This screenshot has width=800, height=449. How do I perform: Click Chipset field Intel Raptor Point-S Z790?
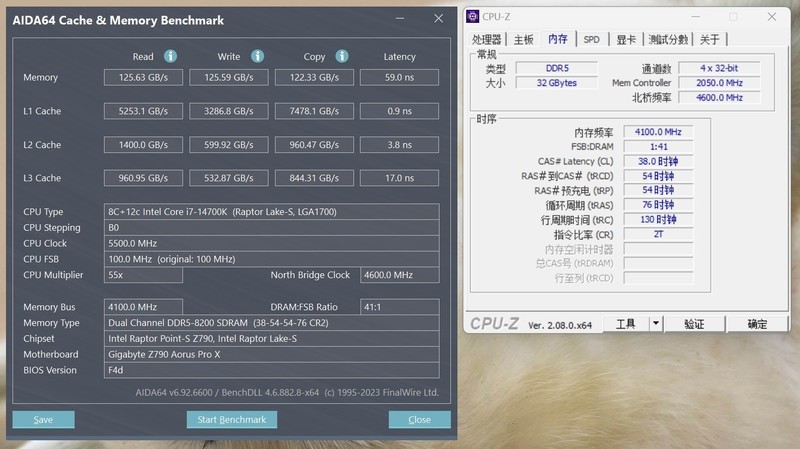pos(271,338)
